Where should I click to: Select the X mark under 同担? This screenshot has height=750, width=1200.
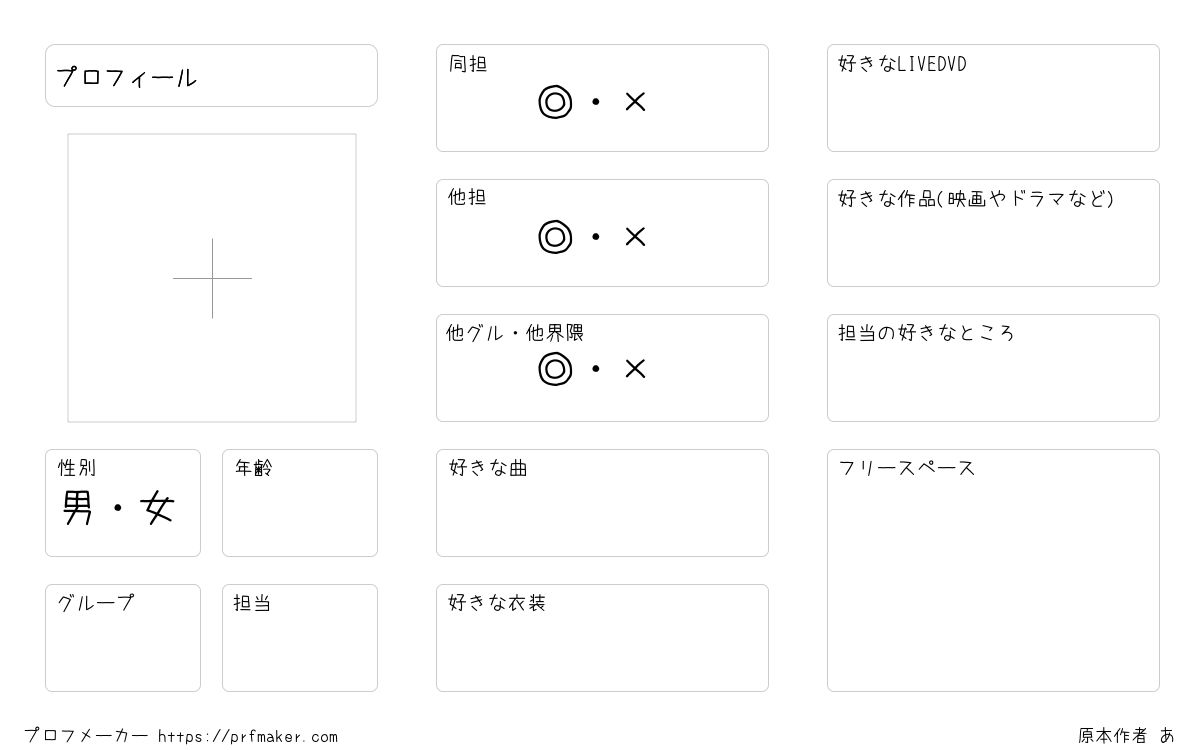pos(635,102)
